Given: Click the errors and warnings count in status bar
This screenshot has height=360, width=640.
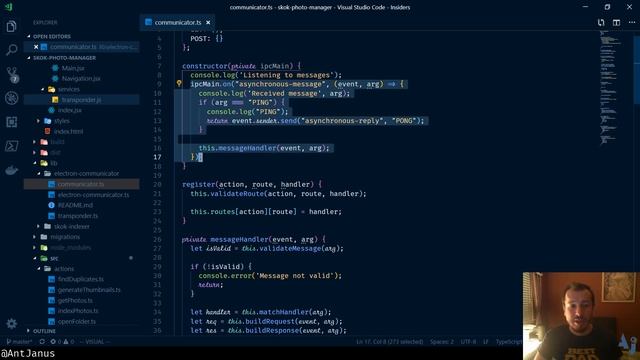Looking at the screenshot, I should pyautogui.click(x=62, y=342).
